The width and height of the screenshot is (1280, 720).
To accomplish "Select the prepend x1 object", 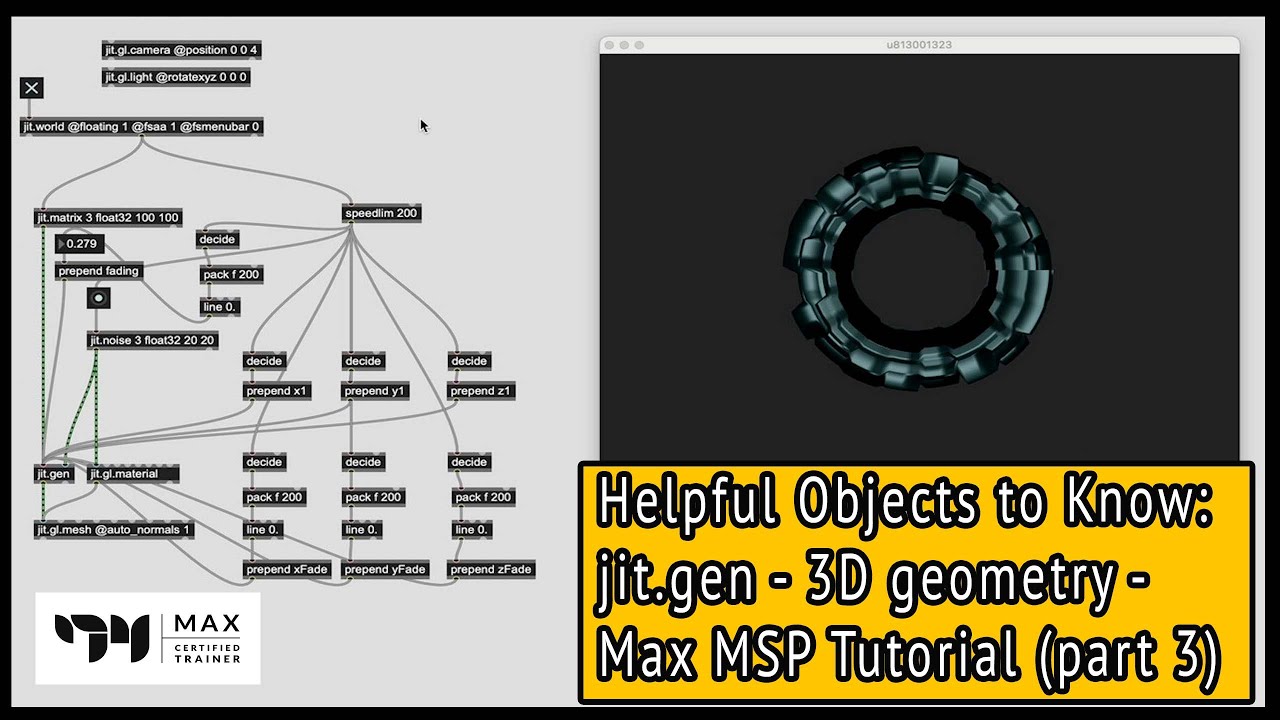I will (x=277, y=391).
